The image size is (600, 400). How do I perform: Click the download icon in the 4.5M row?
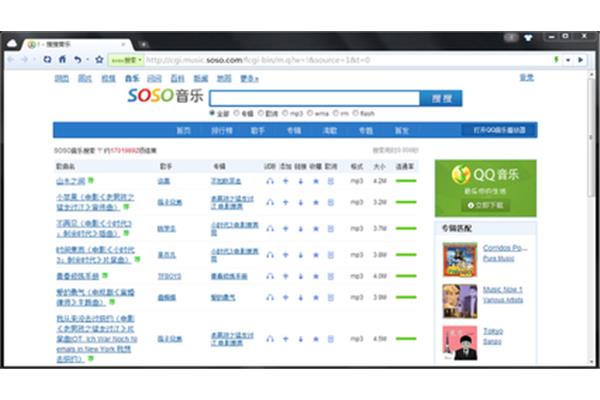(x=300, y=339)
